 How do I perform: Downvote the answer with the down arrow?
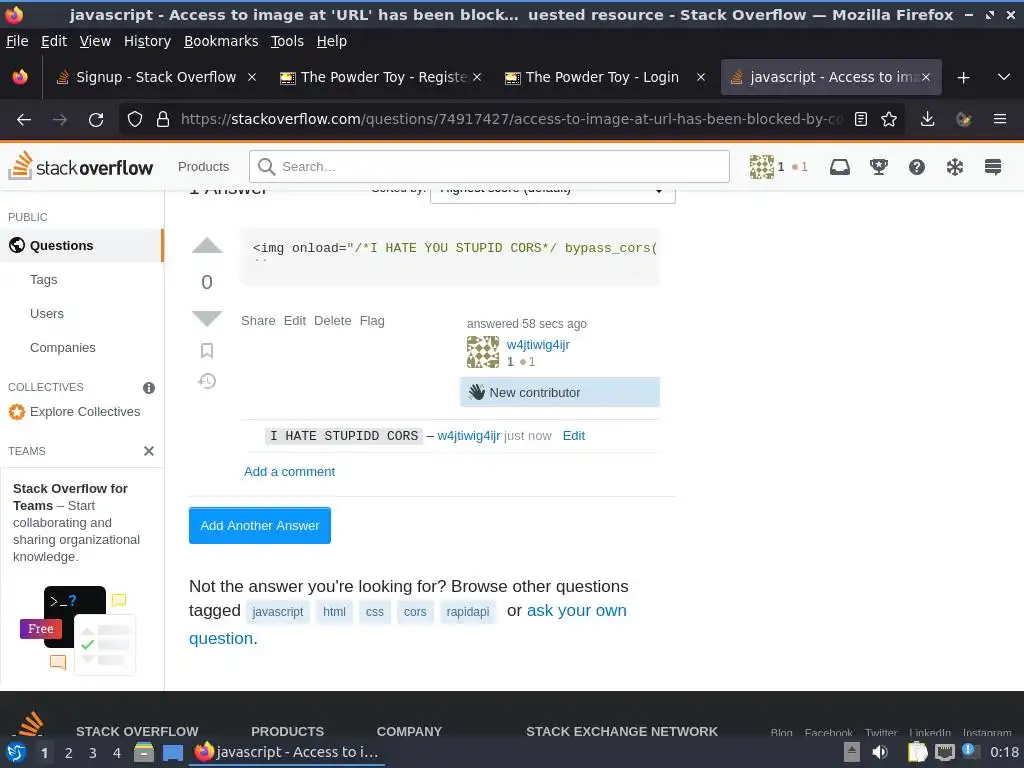207,318
